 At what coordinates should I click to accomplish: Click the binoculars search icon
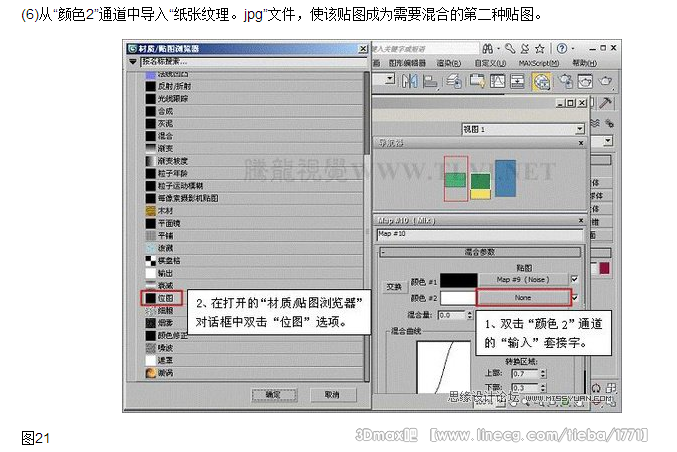tap(487, 48)
